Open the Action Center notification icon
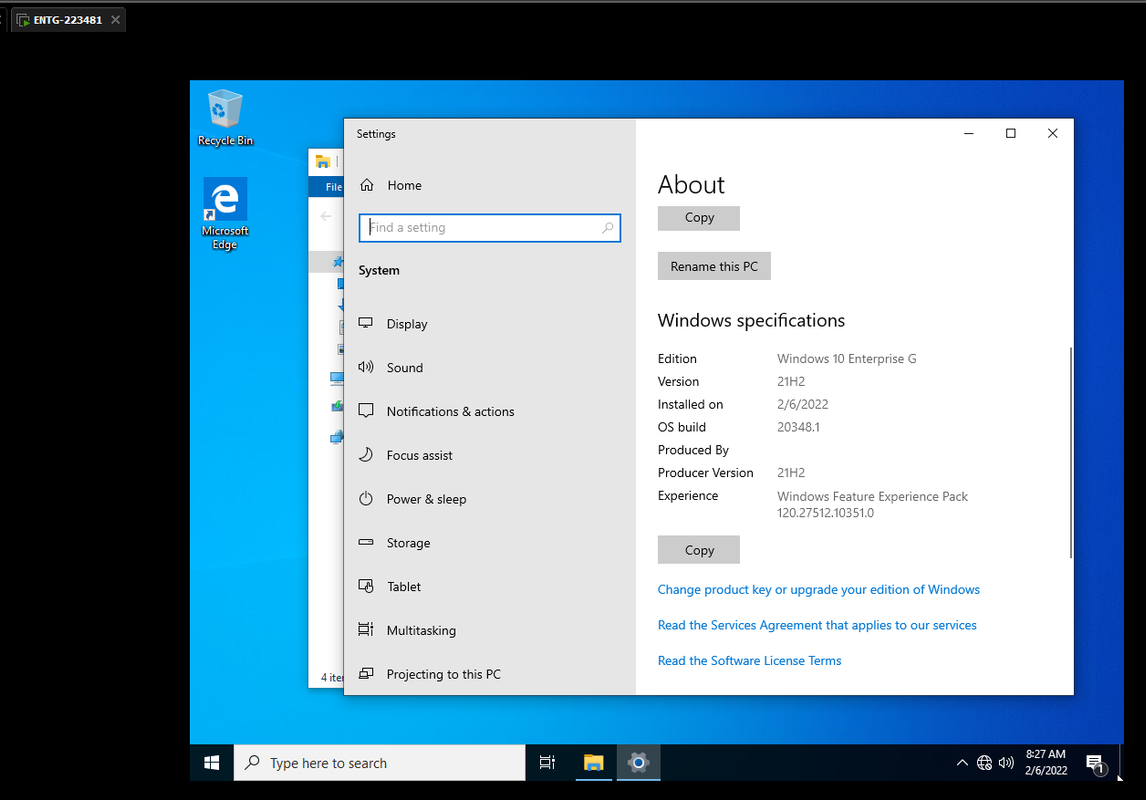 [1095, 763]
